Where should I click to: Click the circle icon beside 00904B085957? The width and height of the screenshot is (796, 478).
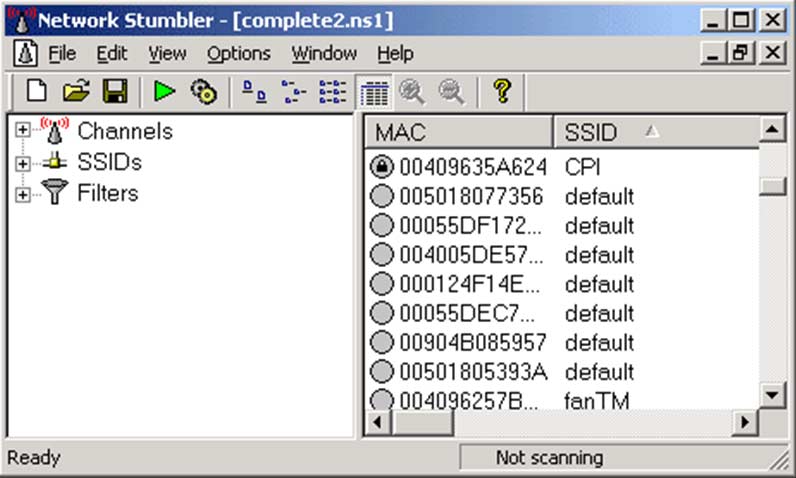click(x=382, y=342)
